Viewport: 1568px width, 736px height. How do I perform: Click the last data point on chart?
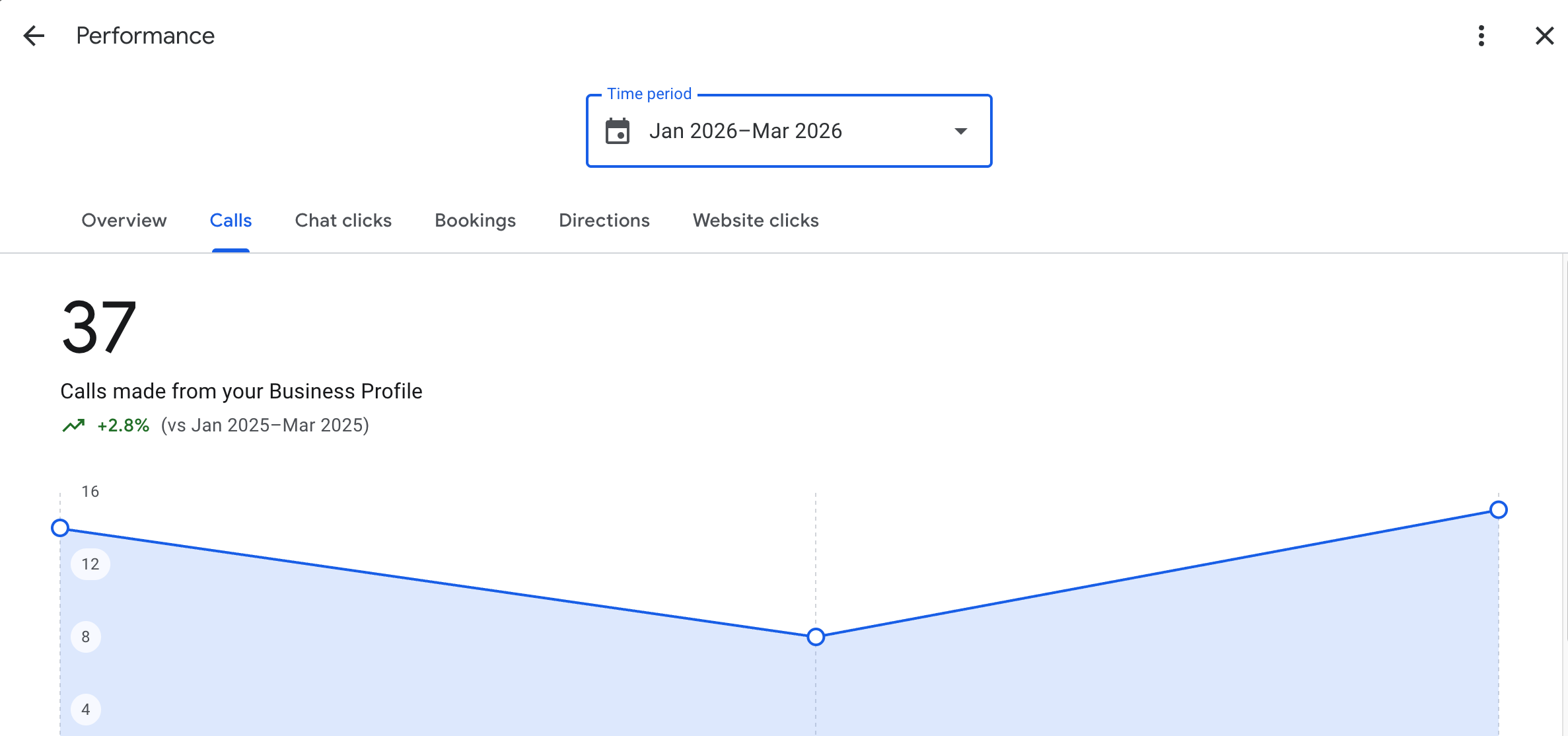tap(1498, 510)
